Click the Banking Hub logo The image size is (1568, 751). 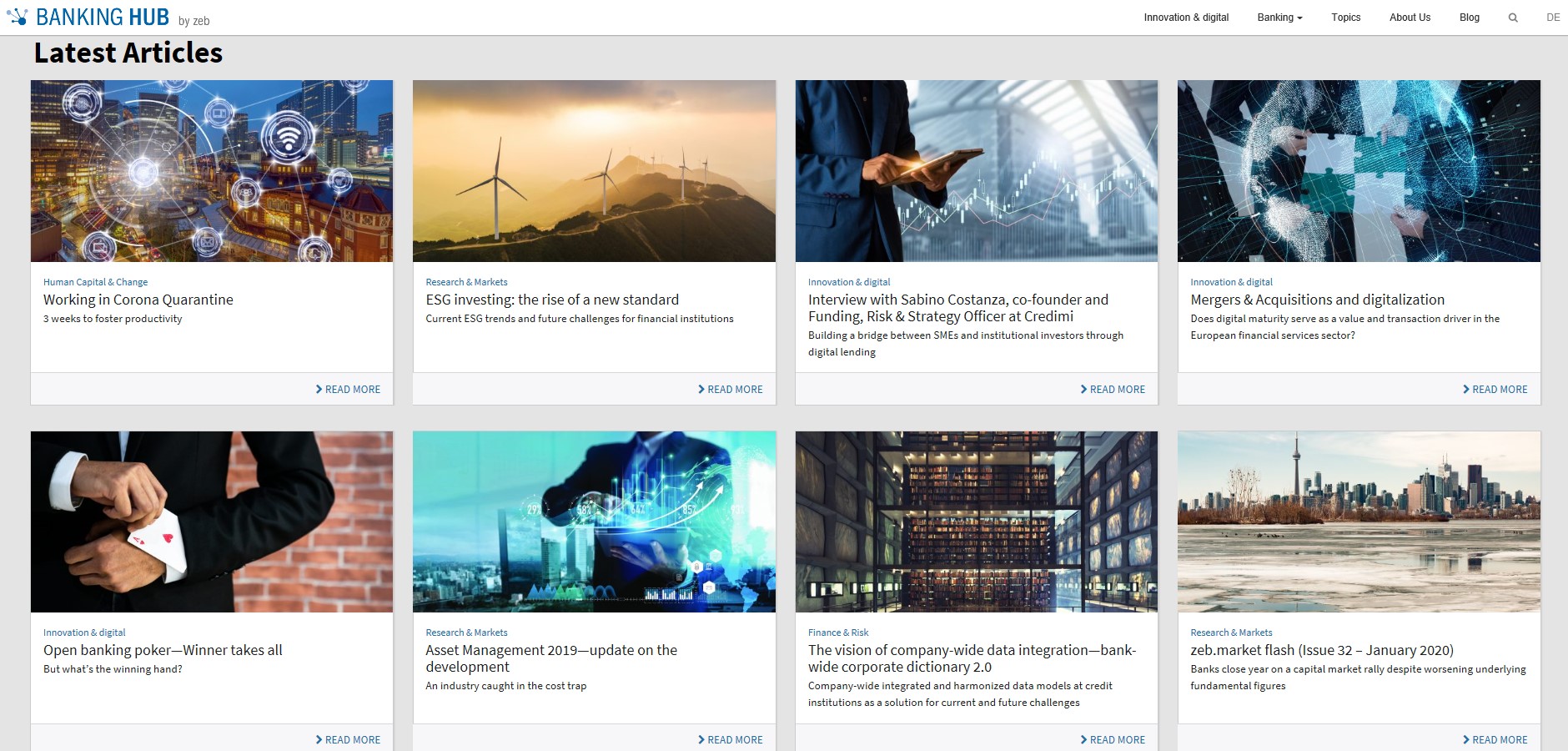pos(108,18)
